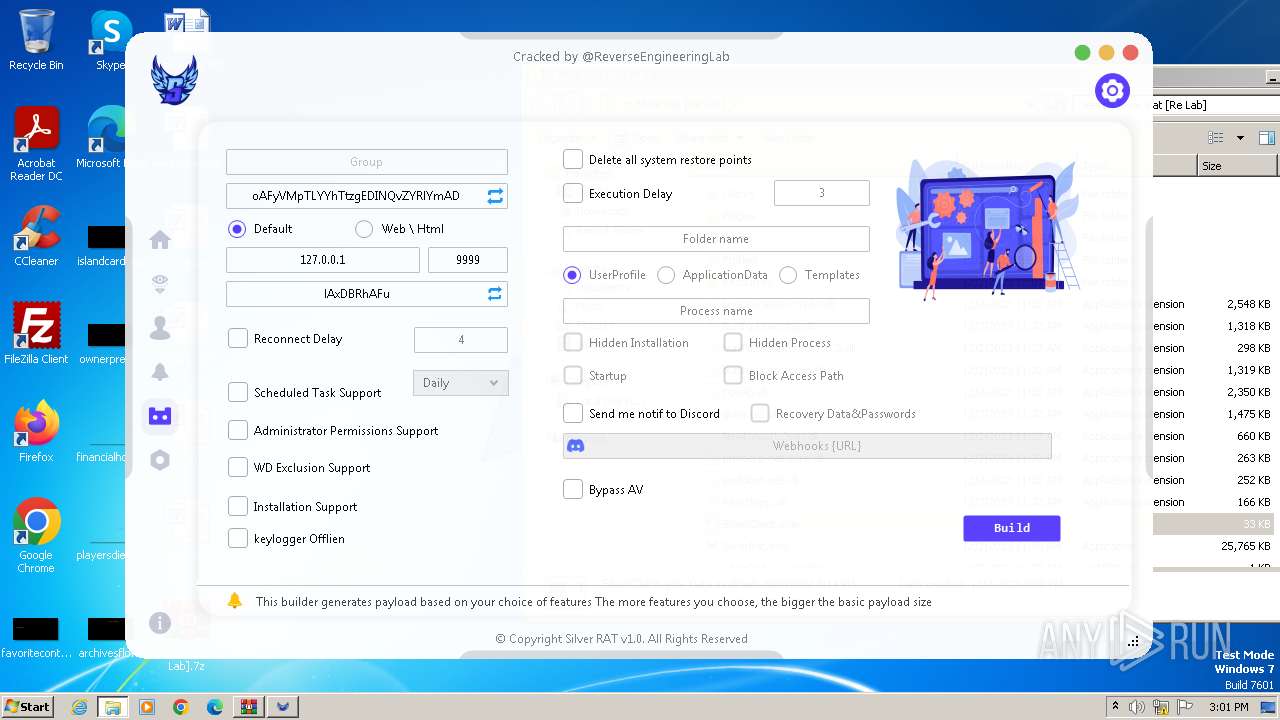
Task: Select the 25,765 KB file row in Explorer
Action: tap(1215, 546)
